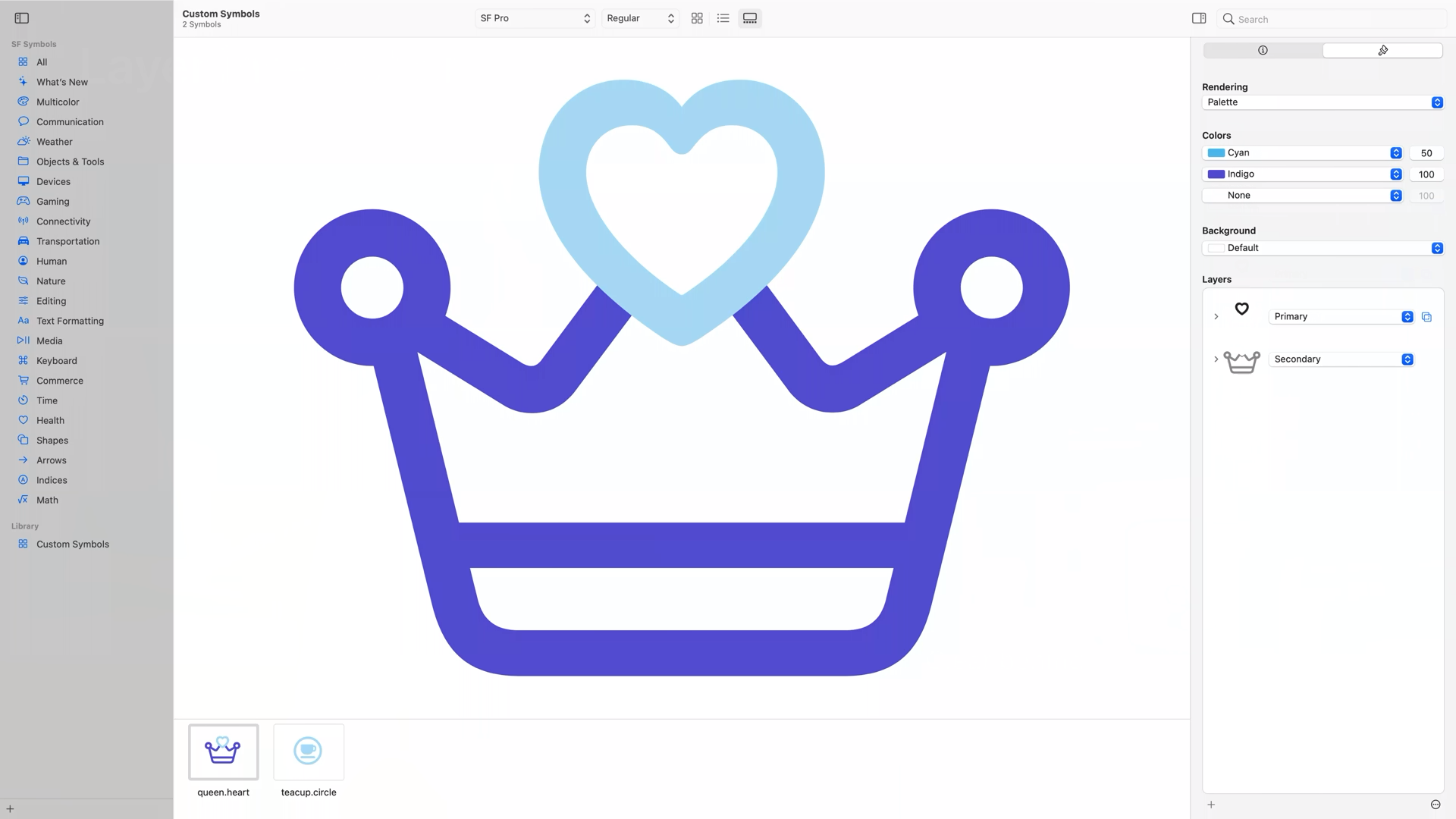The image size is (1456, 819).
Task: Open the SF Pro font dropdown
Action: 535,18
